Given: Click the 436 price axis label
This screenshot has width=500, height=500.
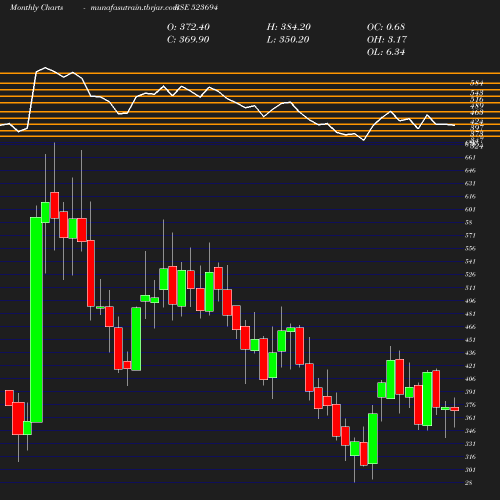Looking at the screenshot, I should [470, 353].
